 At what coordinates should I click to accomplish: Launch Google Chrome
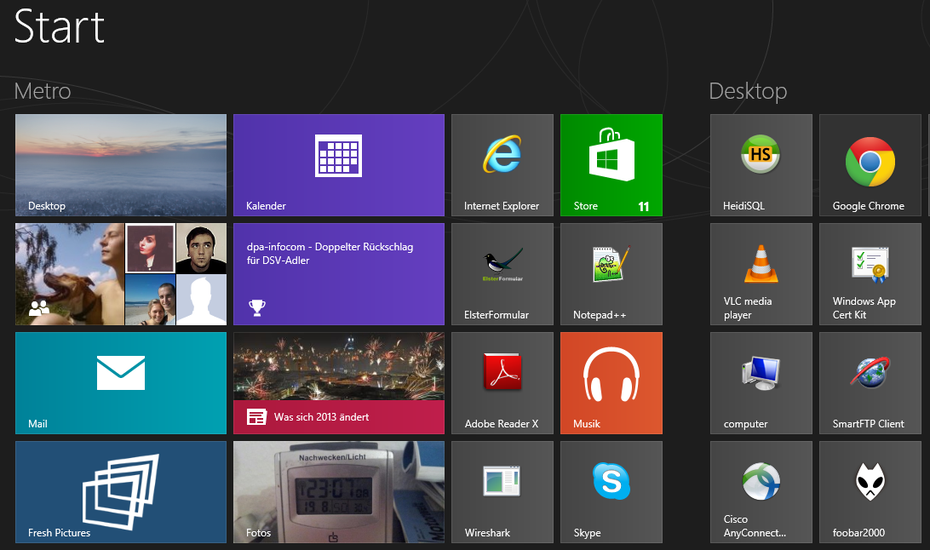[870, 165]
